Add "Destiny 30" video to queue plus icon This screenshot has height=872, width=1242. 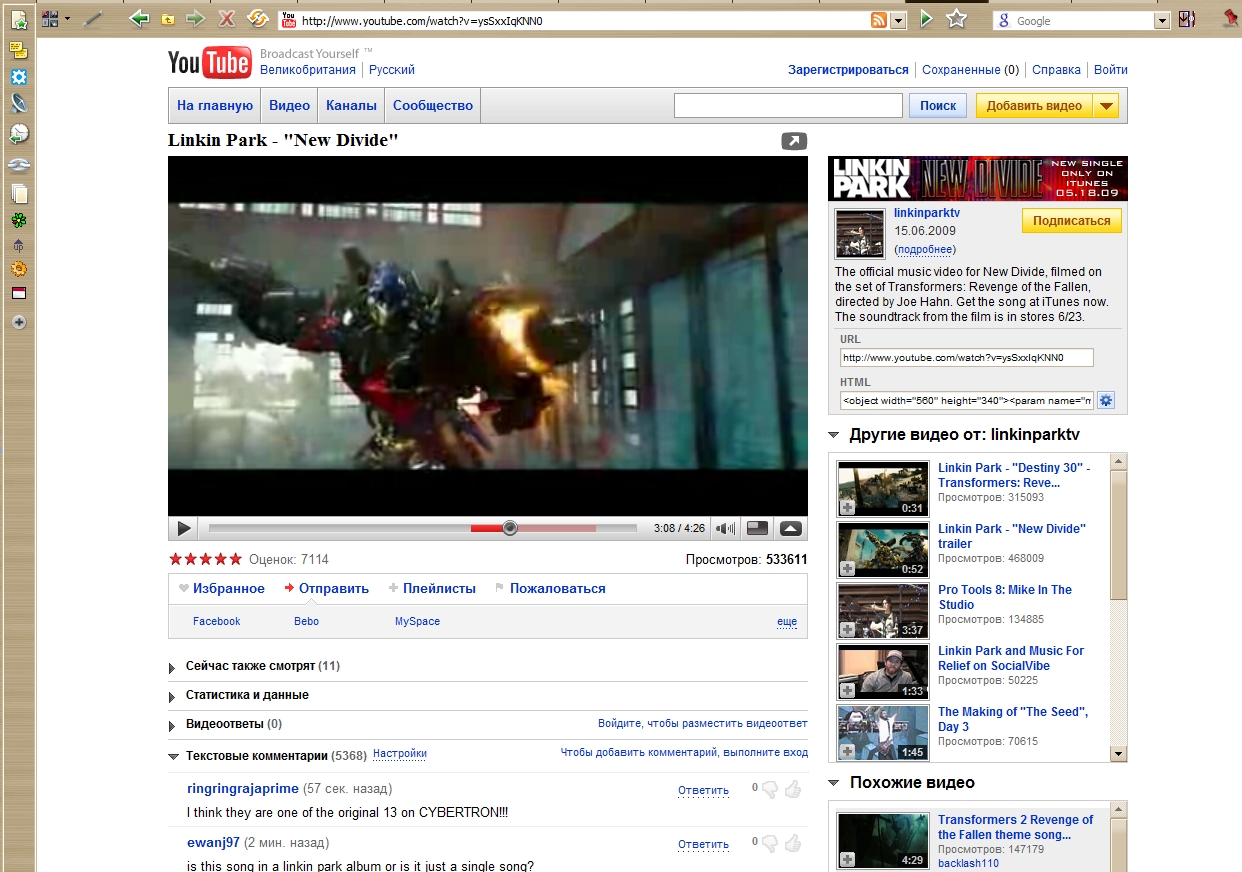click(847, 508)
